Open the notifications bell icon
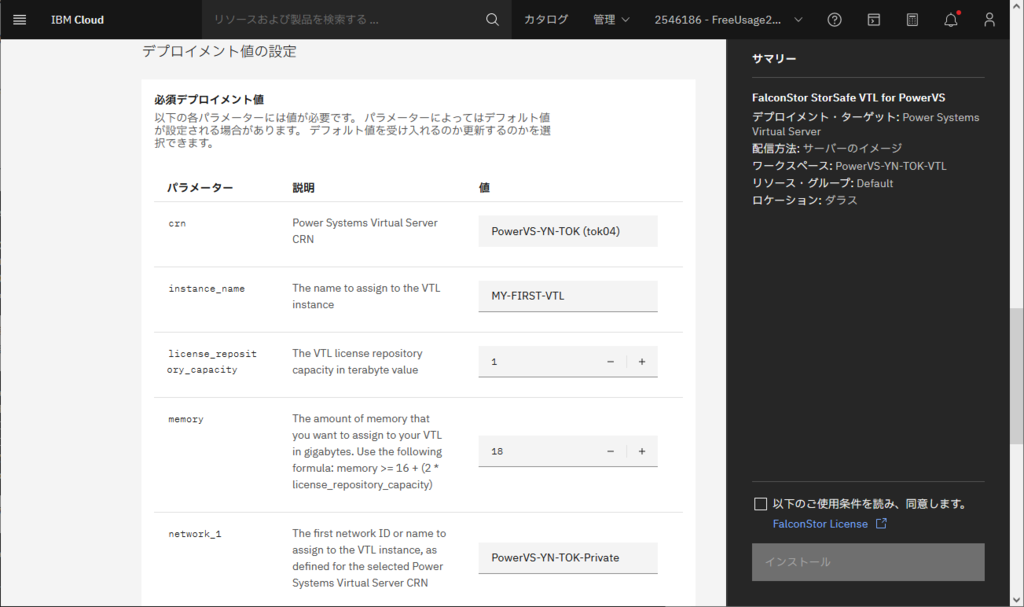 coord(951,20)
